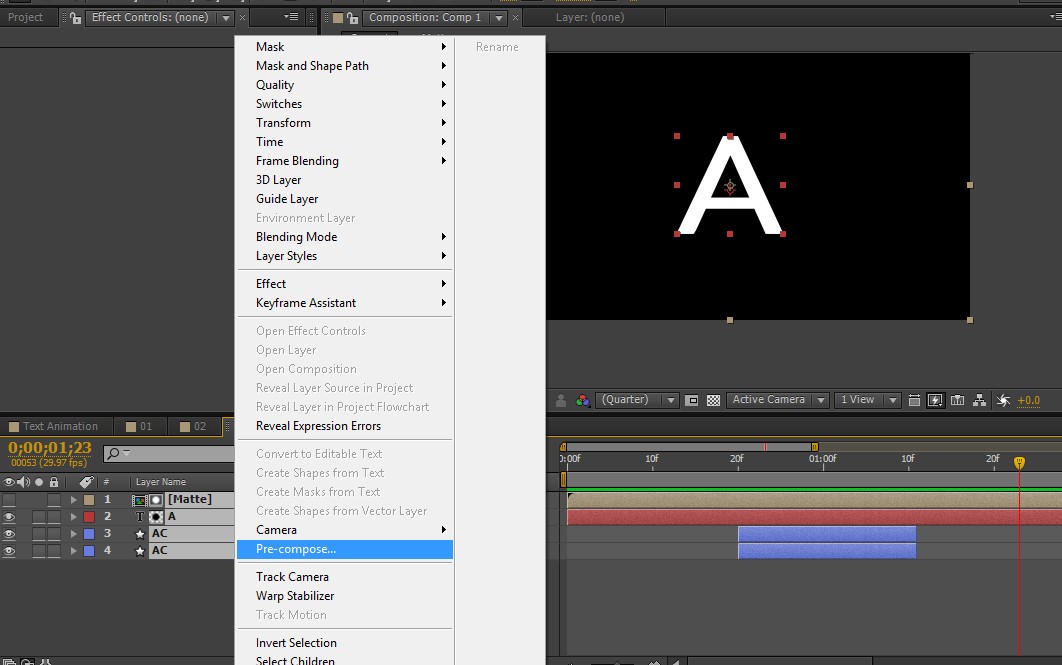
Task: Open the (Quarter) resolution dropdown
Action: pyautogui.click(x=636, y=400)
